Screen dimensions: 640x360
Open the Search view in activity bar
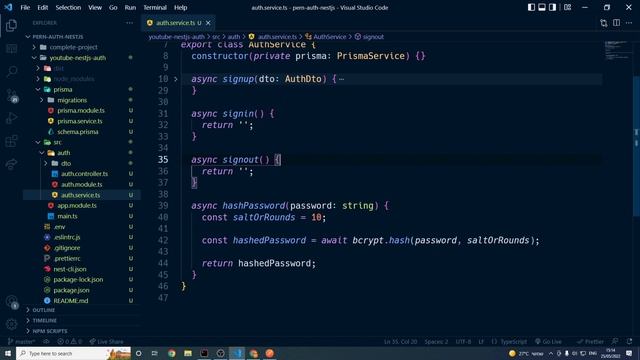(11, 71)
